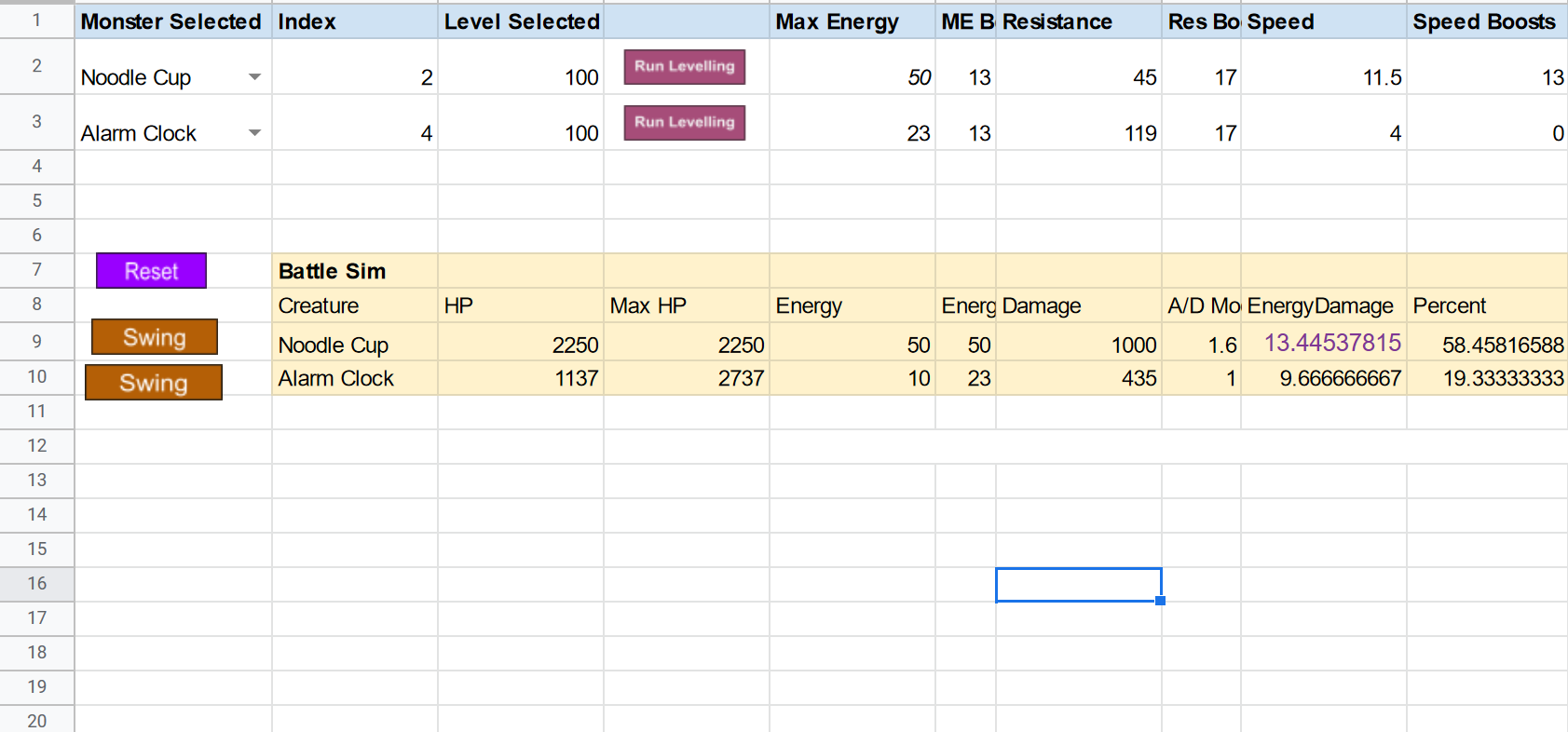1568x732 pixels.
Task: Select Alarm Clock Damage cell showing 435
Action: [1079, 378]
